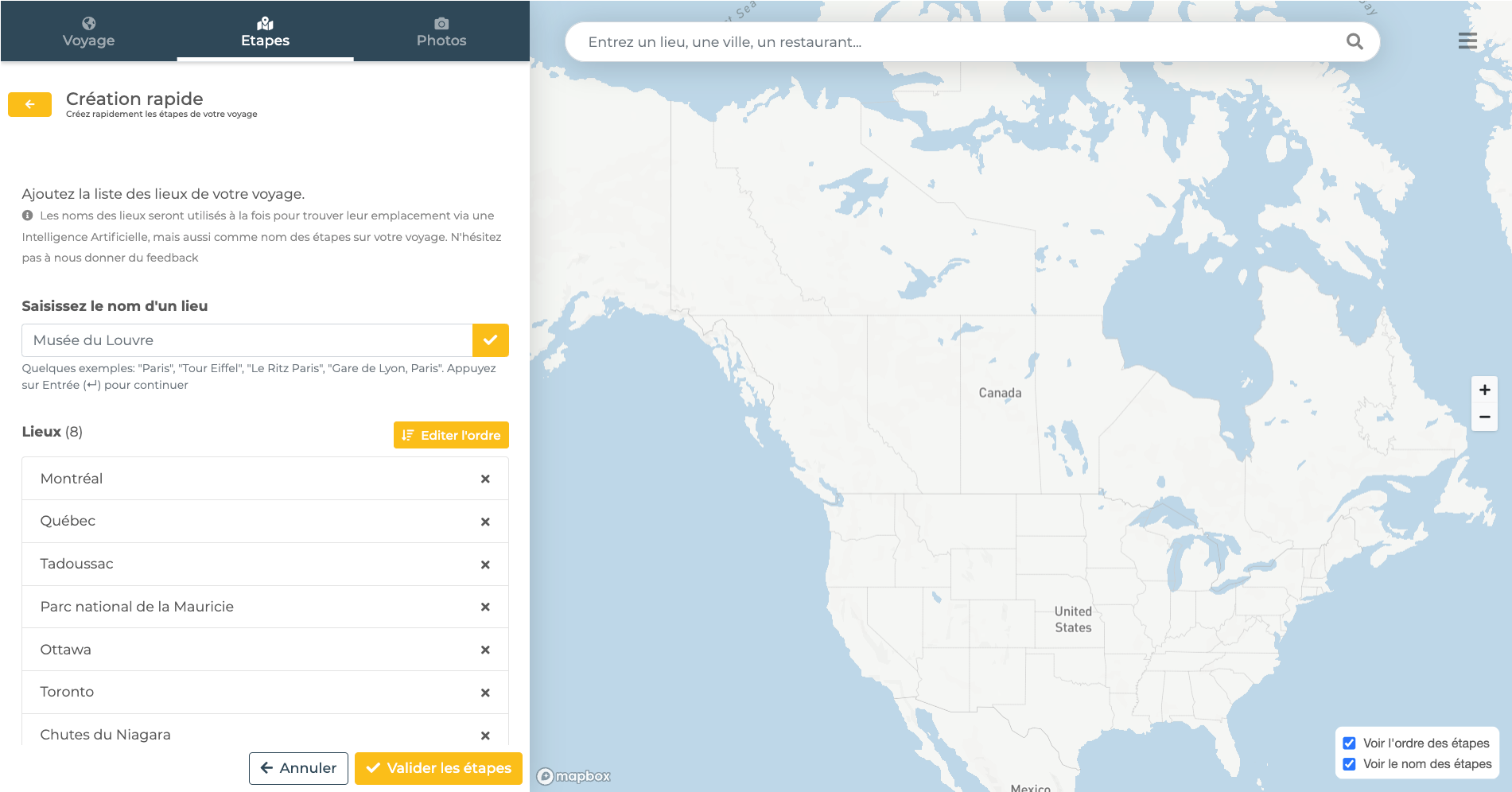Focus the place name input field
This screenshot has width=1512, height=792.
247,340
